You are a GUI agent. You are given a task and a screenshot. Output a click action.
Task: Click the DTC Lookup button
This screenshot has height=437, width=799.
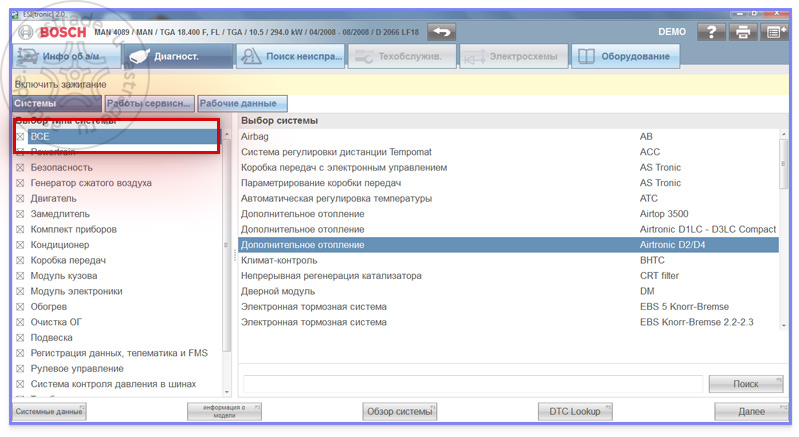(575, 412)
